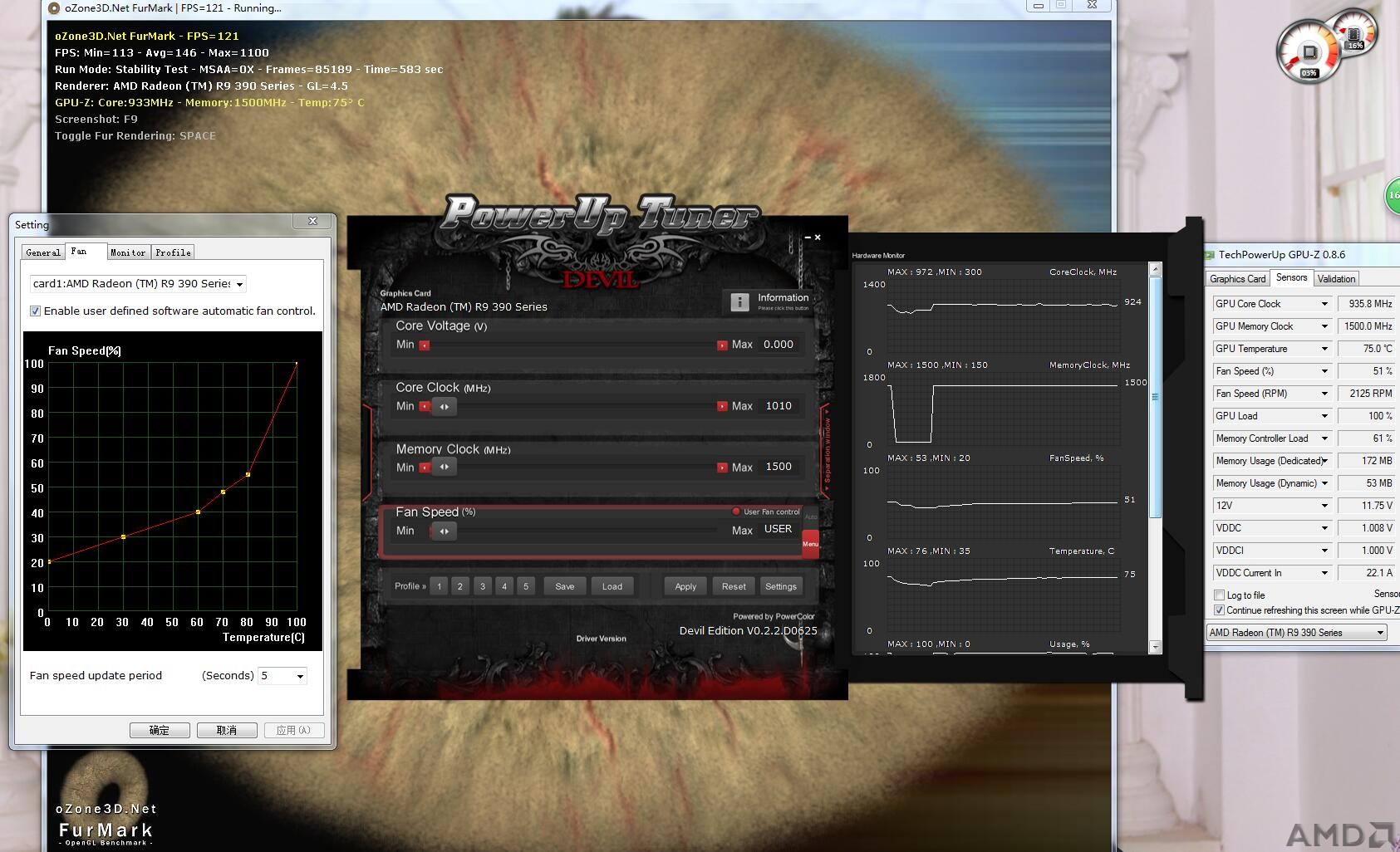Enable user defined automatic fan control checkbox

(x=35, y=311)
